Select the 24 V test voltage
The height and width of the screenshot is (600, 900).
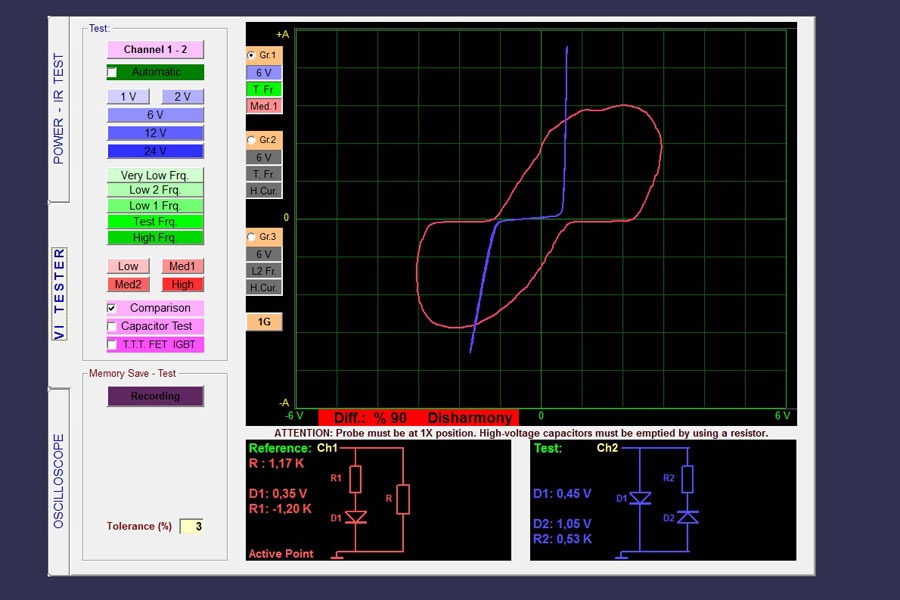coord(155,151)
